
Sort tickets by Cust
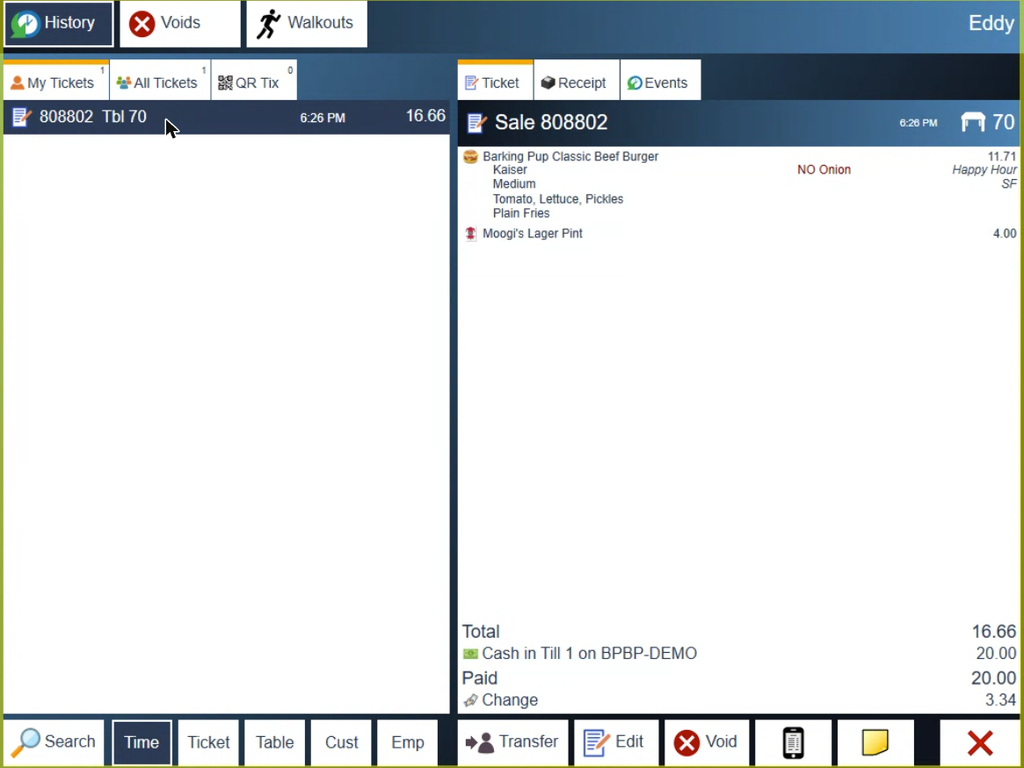342,742
